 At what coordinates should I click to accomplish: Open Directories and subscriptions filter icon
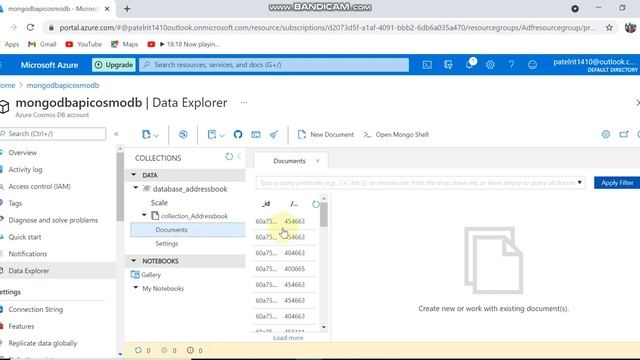pos(448,64)
